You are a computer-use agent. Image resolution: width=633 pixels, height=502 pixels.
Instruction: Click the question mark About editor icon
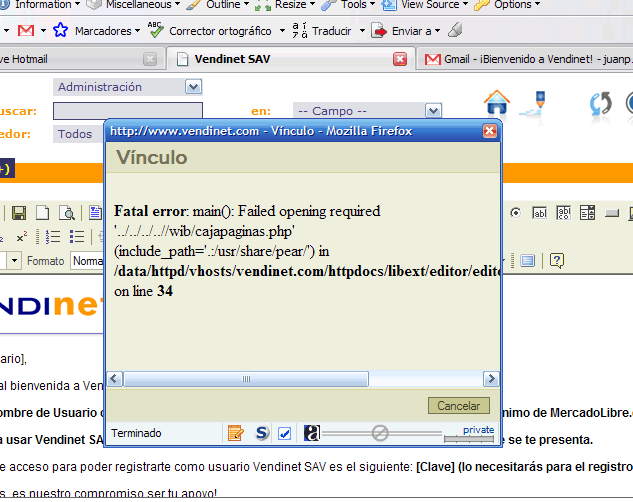coord(557,261)
